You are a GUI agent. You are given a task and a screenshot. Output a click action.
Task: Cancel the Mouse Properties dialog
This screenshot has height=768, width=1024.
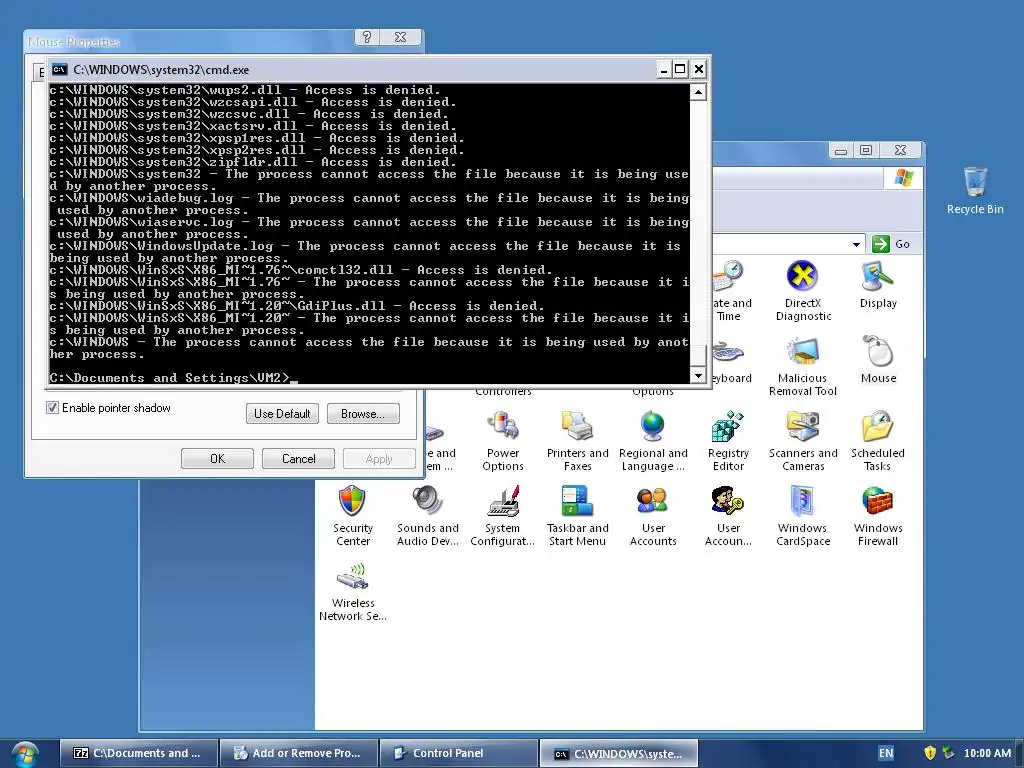298,458
